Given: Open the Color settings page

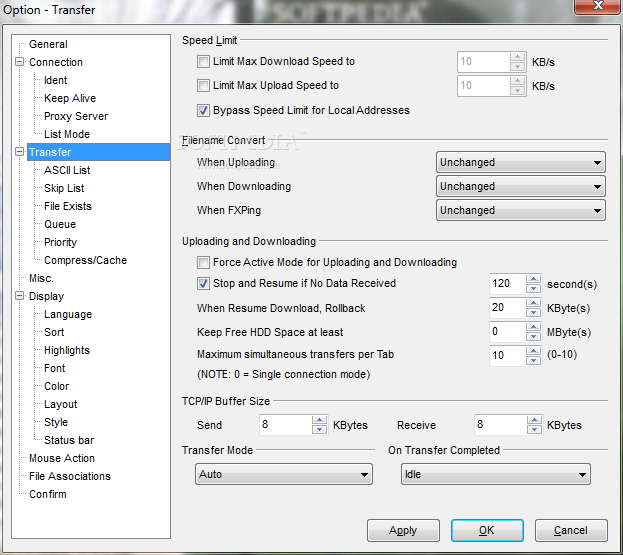Looking at the screenshot, I should pos(56,386).
